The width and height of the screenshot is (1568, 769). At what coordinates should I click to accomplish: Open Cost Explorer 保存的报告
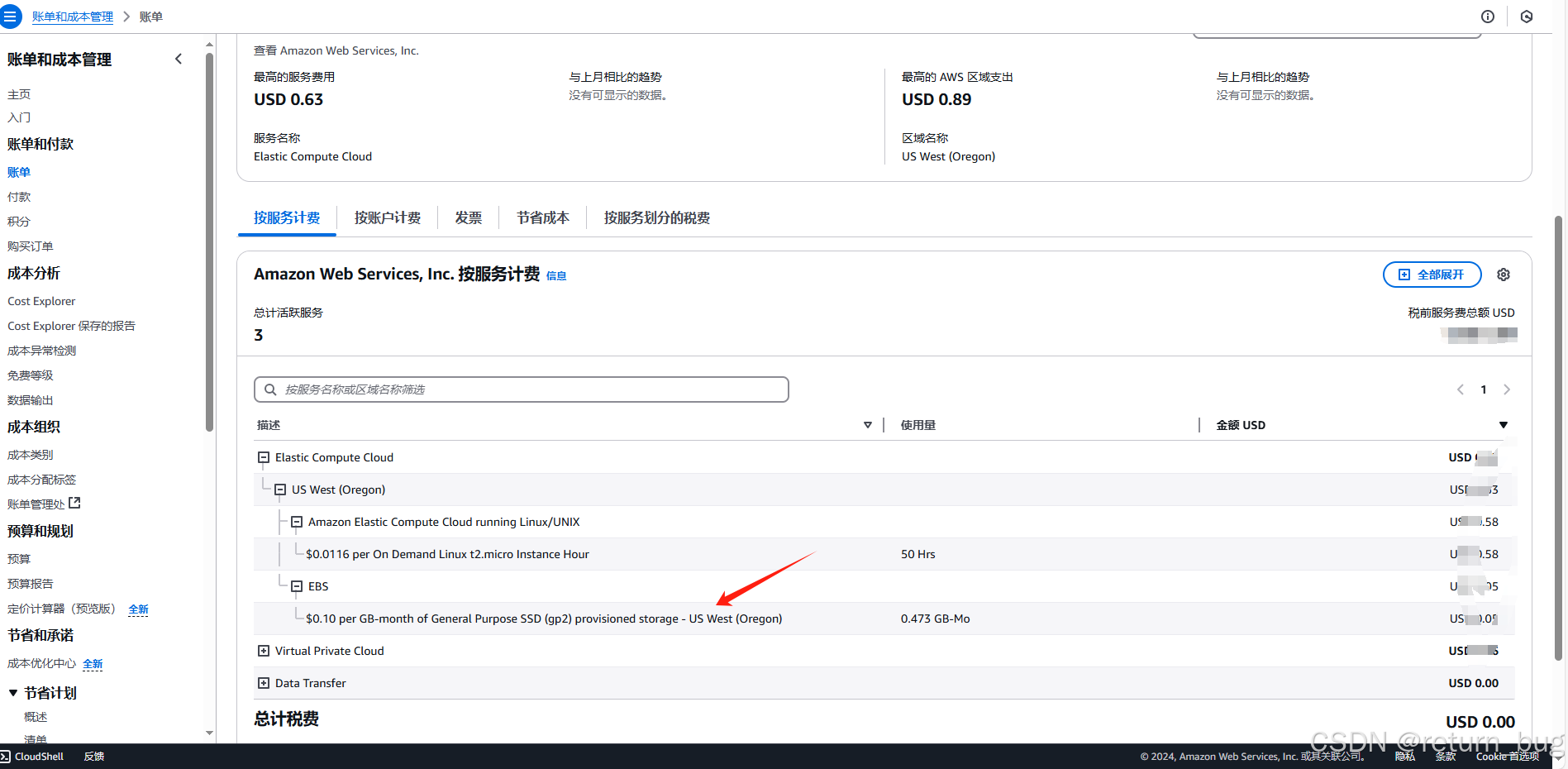pyautogui.click(x=71, y=326)
